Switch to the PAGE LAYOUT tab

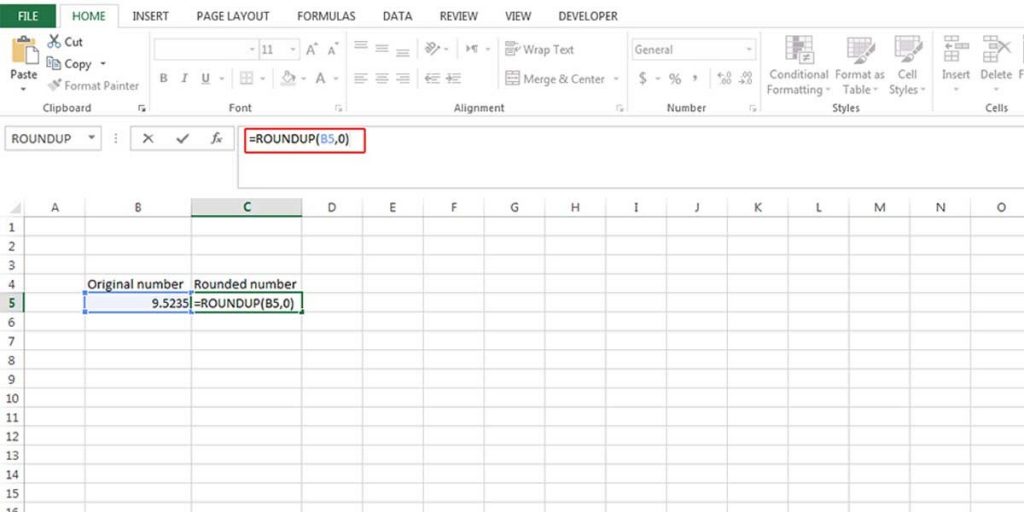[x=232, y=16]
